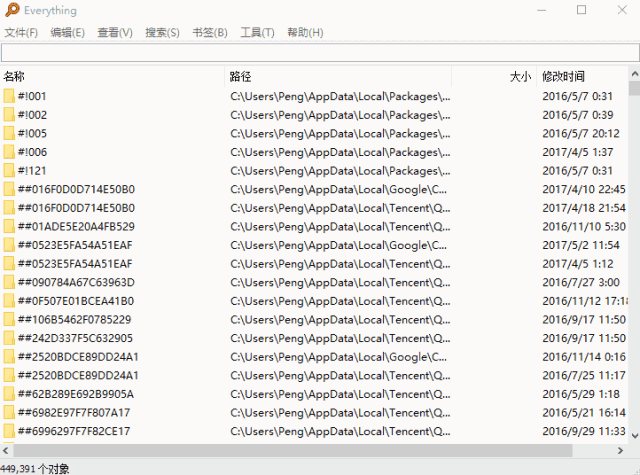Click the Everything app icon in title bar
Screen dimensions: 640x475
pos(12,10)
